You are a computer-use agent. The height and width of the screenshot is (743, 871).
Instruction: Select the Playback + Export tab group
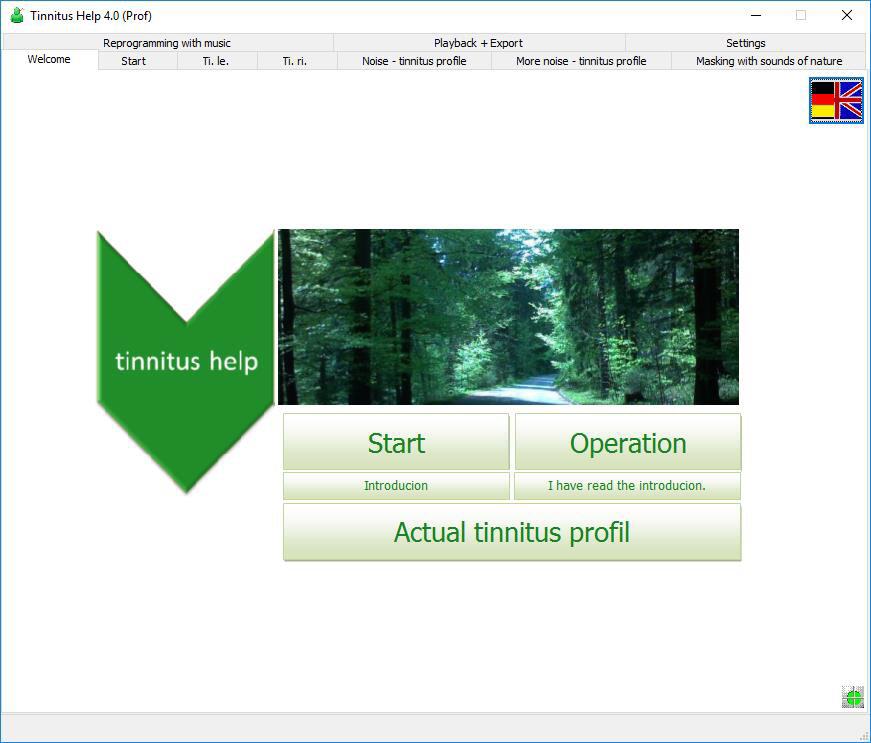pyautogui.click(x=478, y=43)
